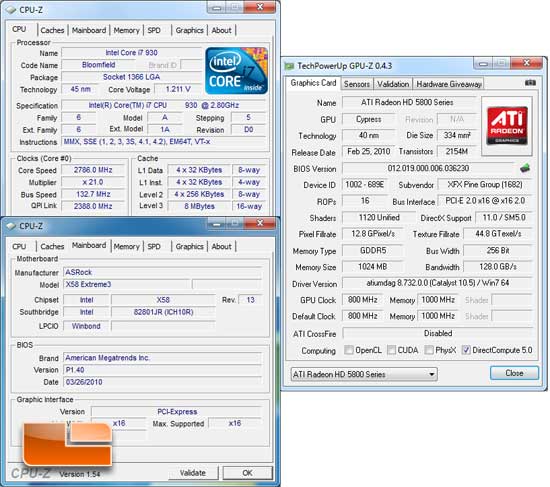
Task: Click the CPU name field Intel Core i7 930
Action: 132,53
